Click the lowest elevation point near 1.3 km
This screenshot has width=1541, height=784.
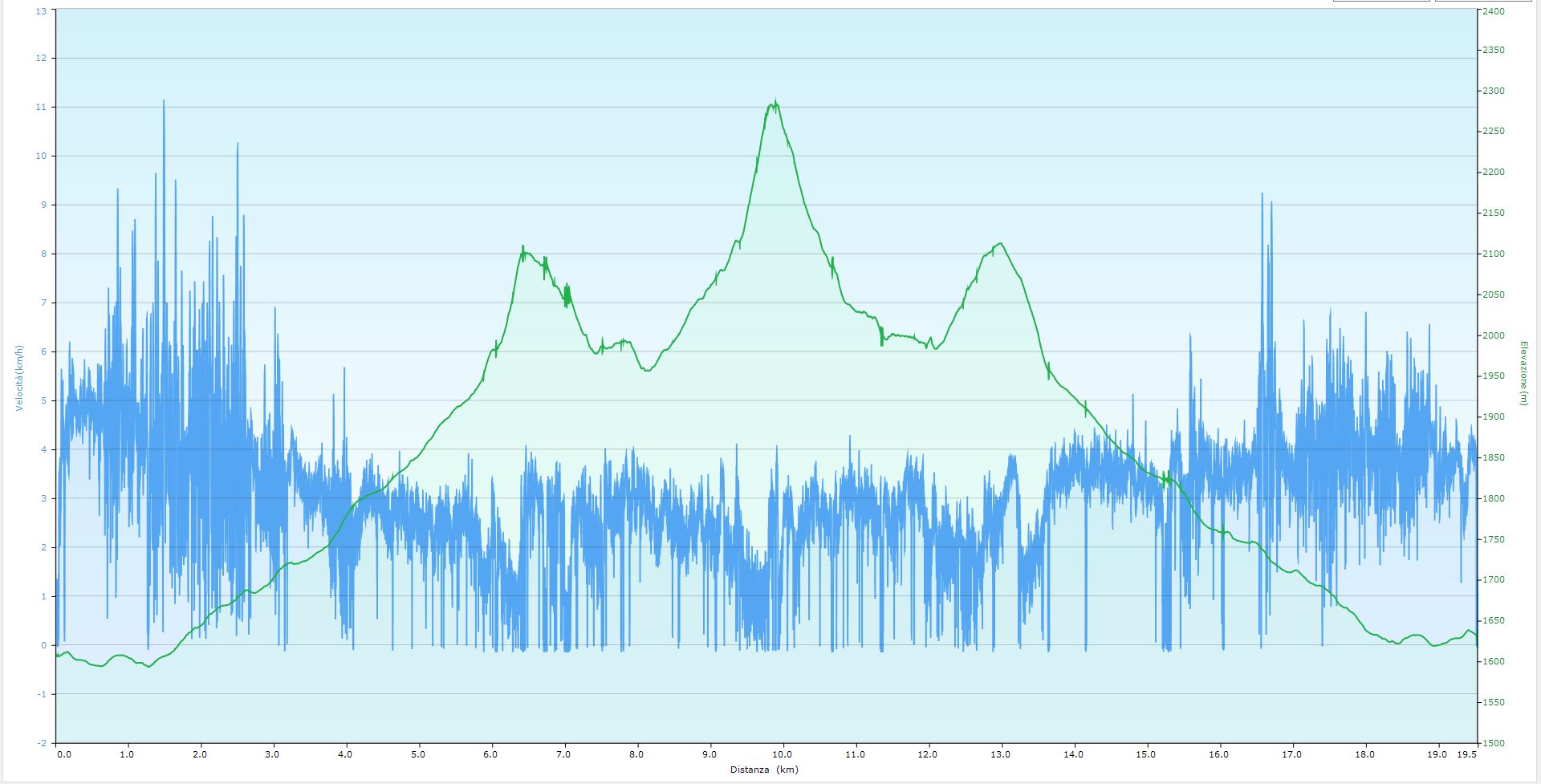(148, 666)
